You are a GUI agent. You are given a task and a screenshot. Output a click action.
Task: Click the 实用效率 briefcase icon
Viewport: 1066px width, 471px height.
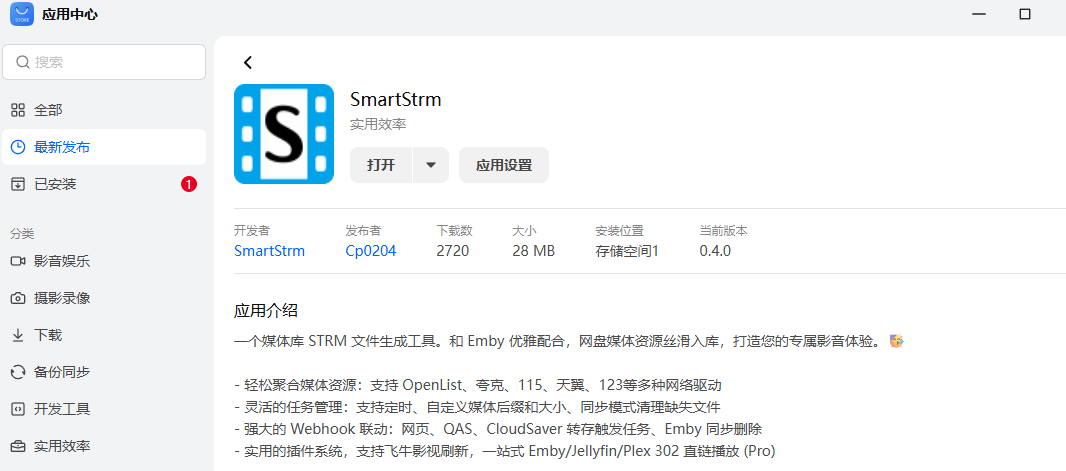[18, 447]
